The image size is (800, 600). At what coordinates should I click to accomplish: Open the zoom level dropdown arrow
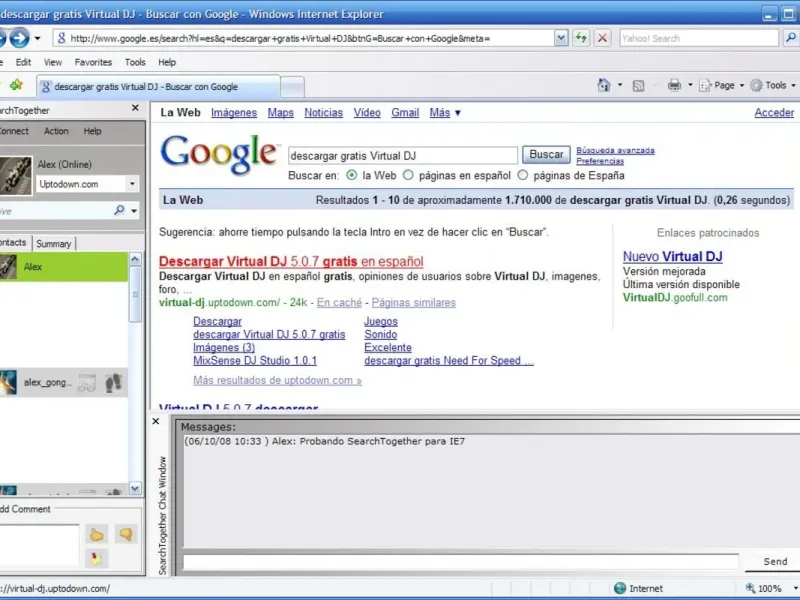pyautogui.click(x=795, y=588)
